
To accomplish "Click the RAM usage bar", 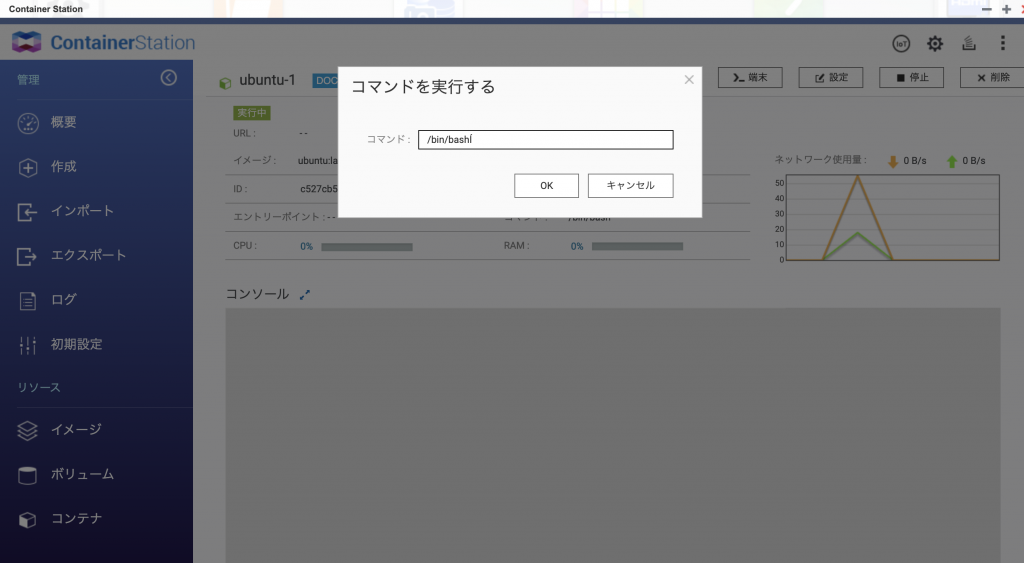I will (x=637, y=247).
